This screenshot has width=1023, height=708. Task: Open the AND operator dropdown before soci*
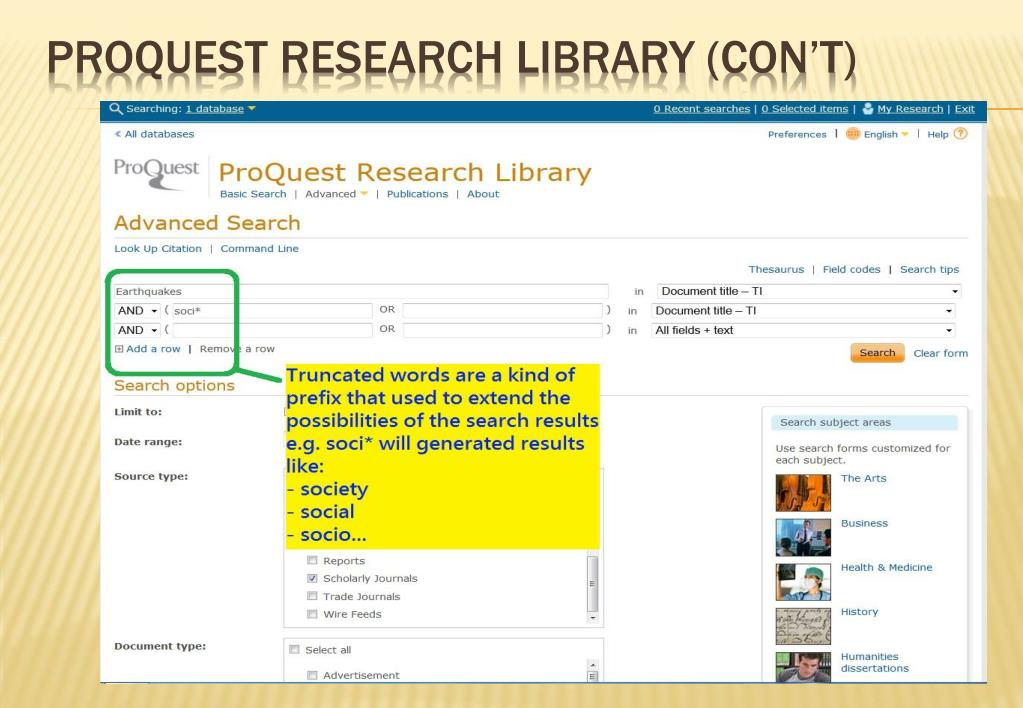137,311
